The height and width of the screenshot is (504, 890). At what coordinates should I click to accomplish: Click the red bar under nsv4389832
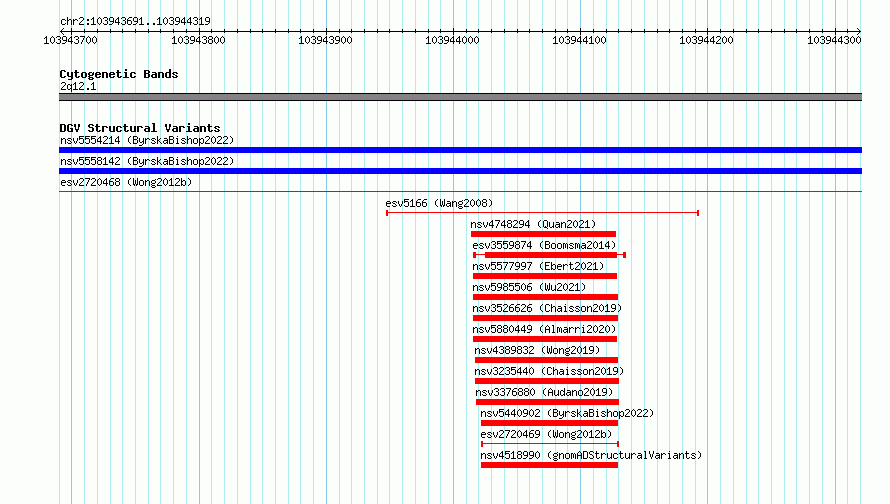547,360
